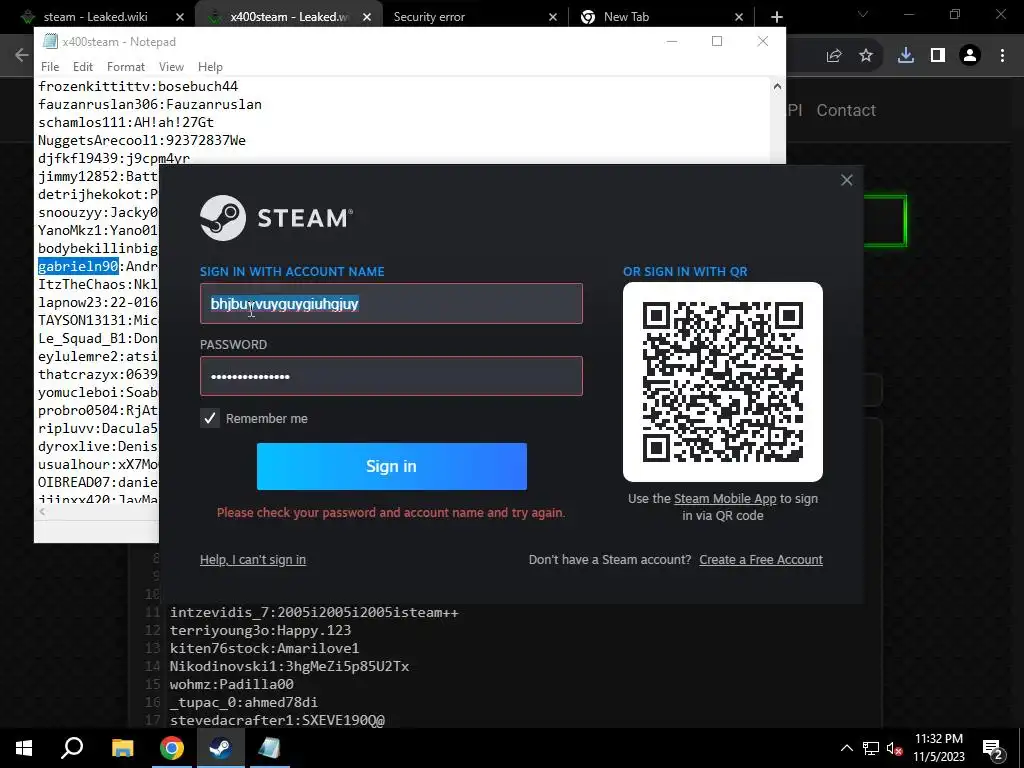Select the 'x400steam - Leaked.w' tab

click(287, 17)
